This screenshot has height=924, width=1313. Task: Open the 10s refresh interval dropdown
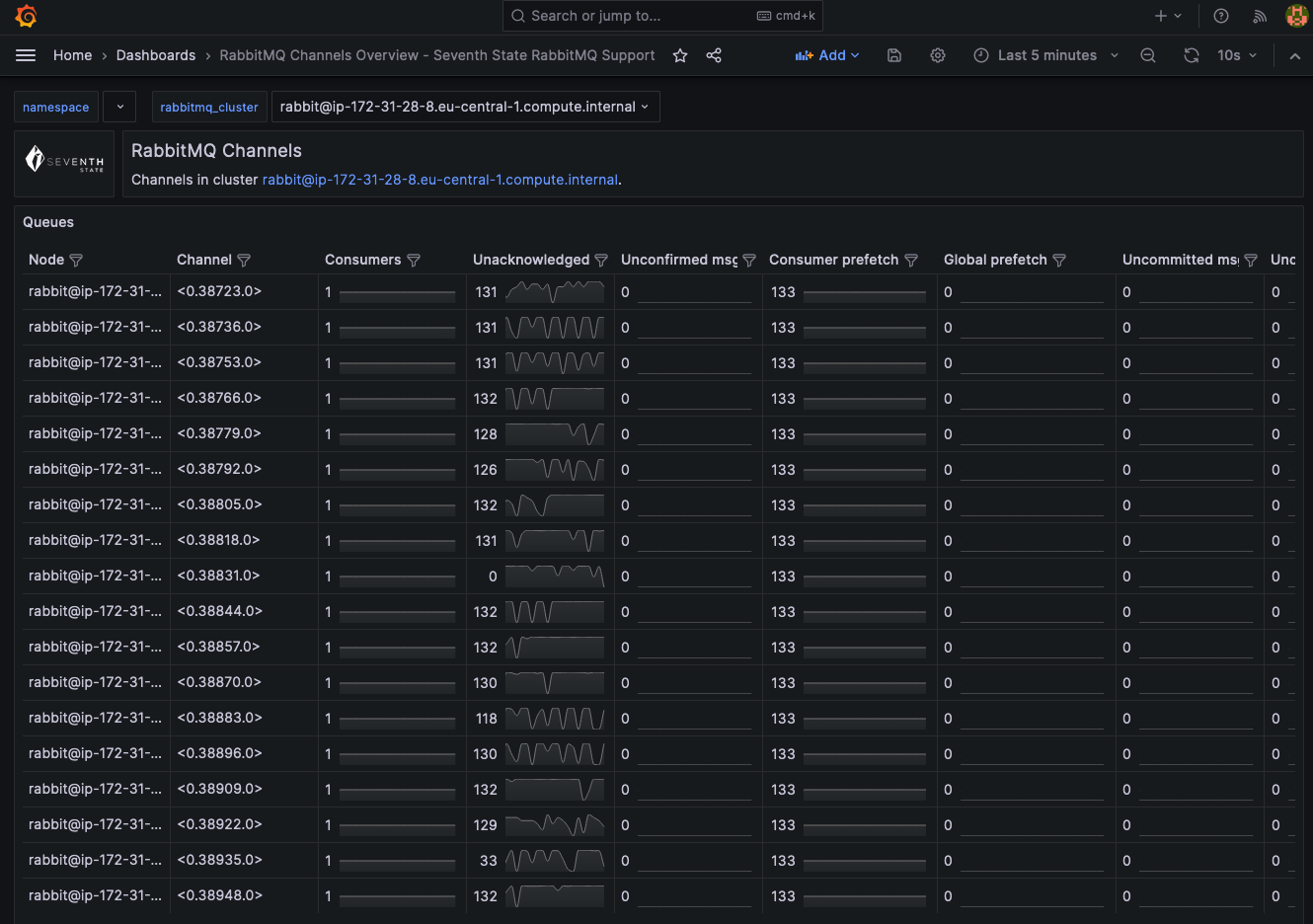[1237, 55]
